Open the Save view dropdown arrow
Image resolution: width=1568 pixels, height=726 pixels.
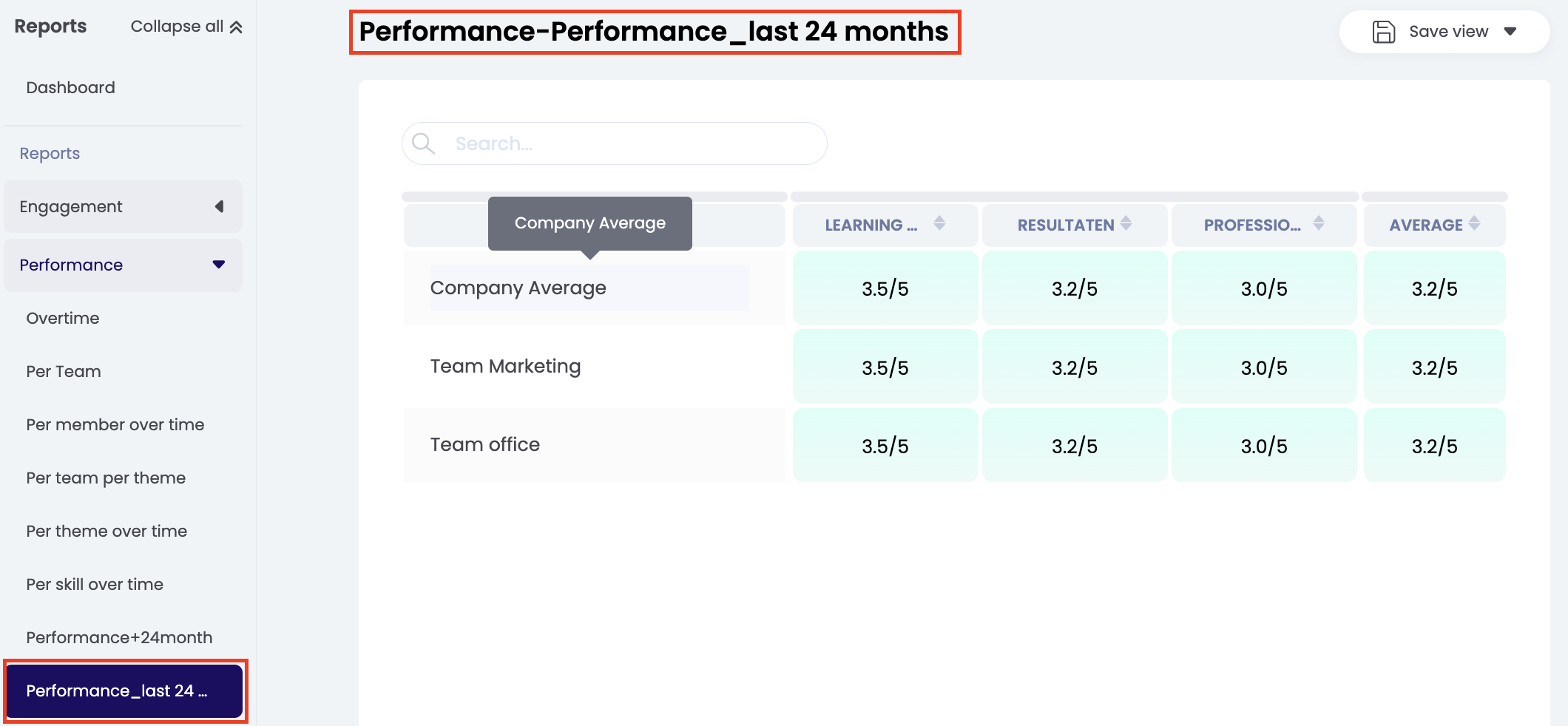pos(1510,32)
